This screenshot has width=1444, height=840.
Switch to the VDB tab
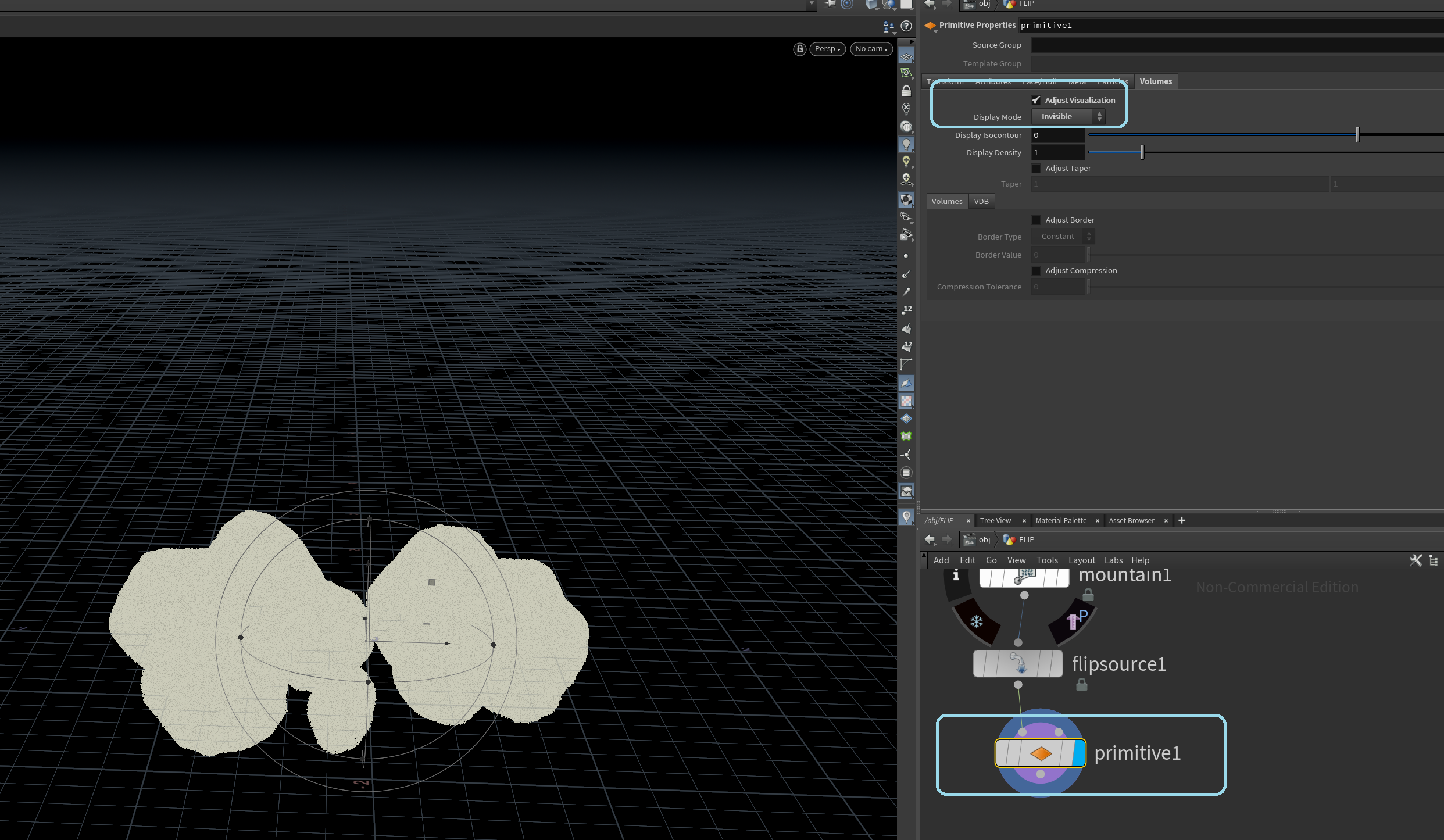click(981, 202)
